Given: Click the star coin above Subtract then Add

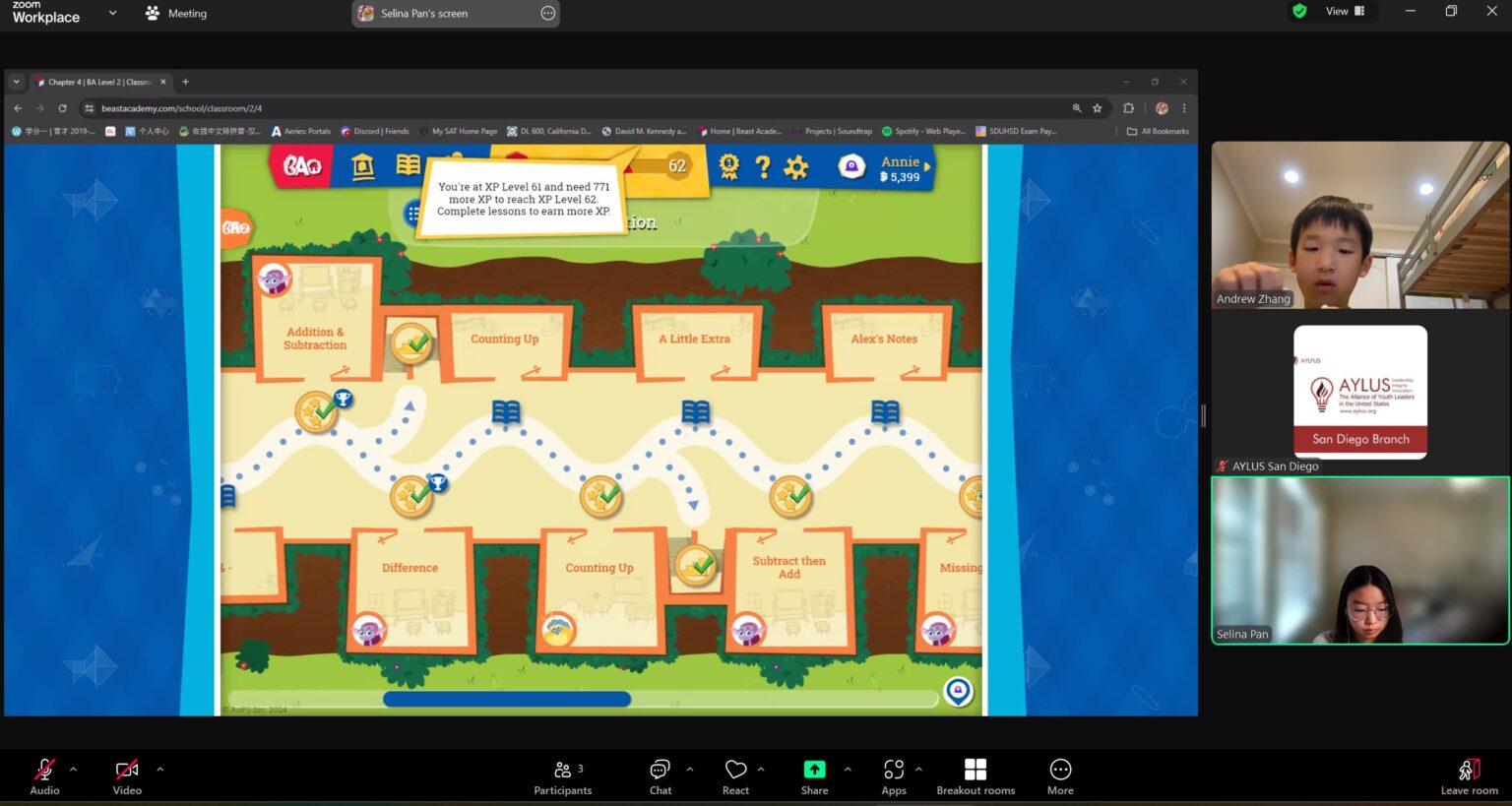Looking at the screenshot, I should pos(790,497).
